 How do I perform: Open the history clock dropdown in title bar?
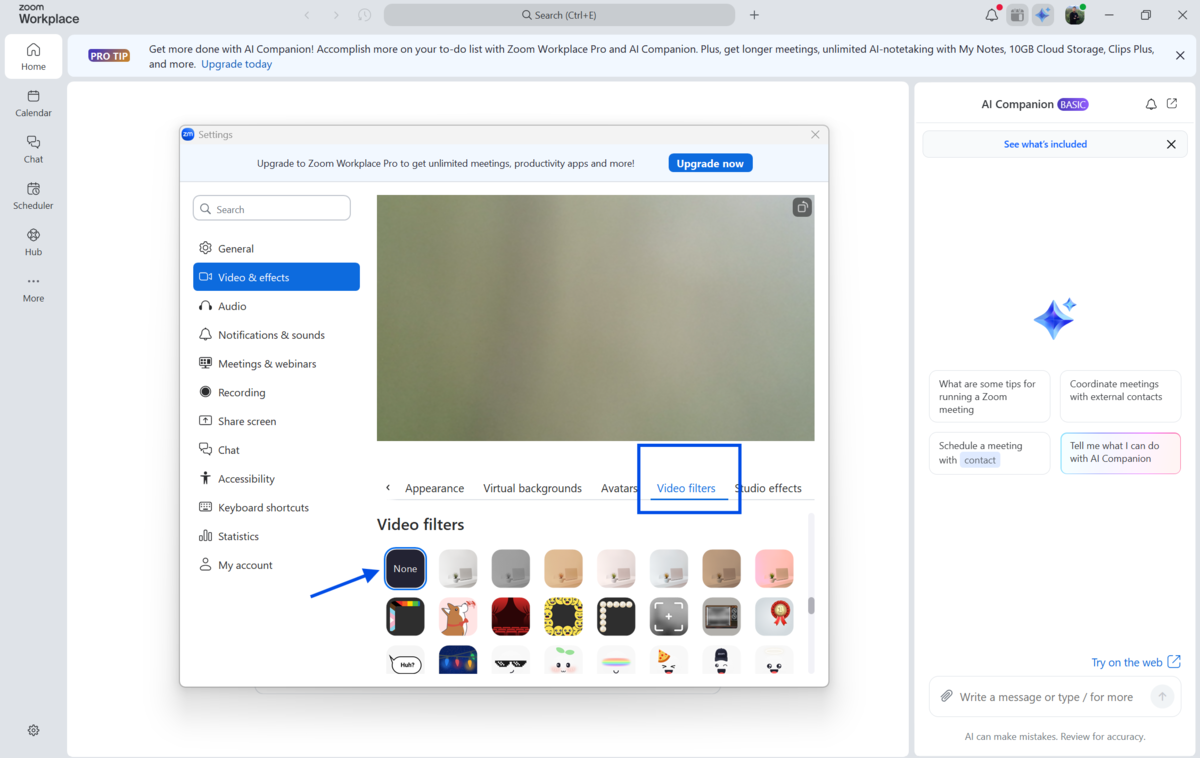(365, 15)
